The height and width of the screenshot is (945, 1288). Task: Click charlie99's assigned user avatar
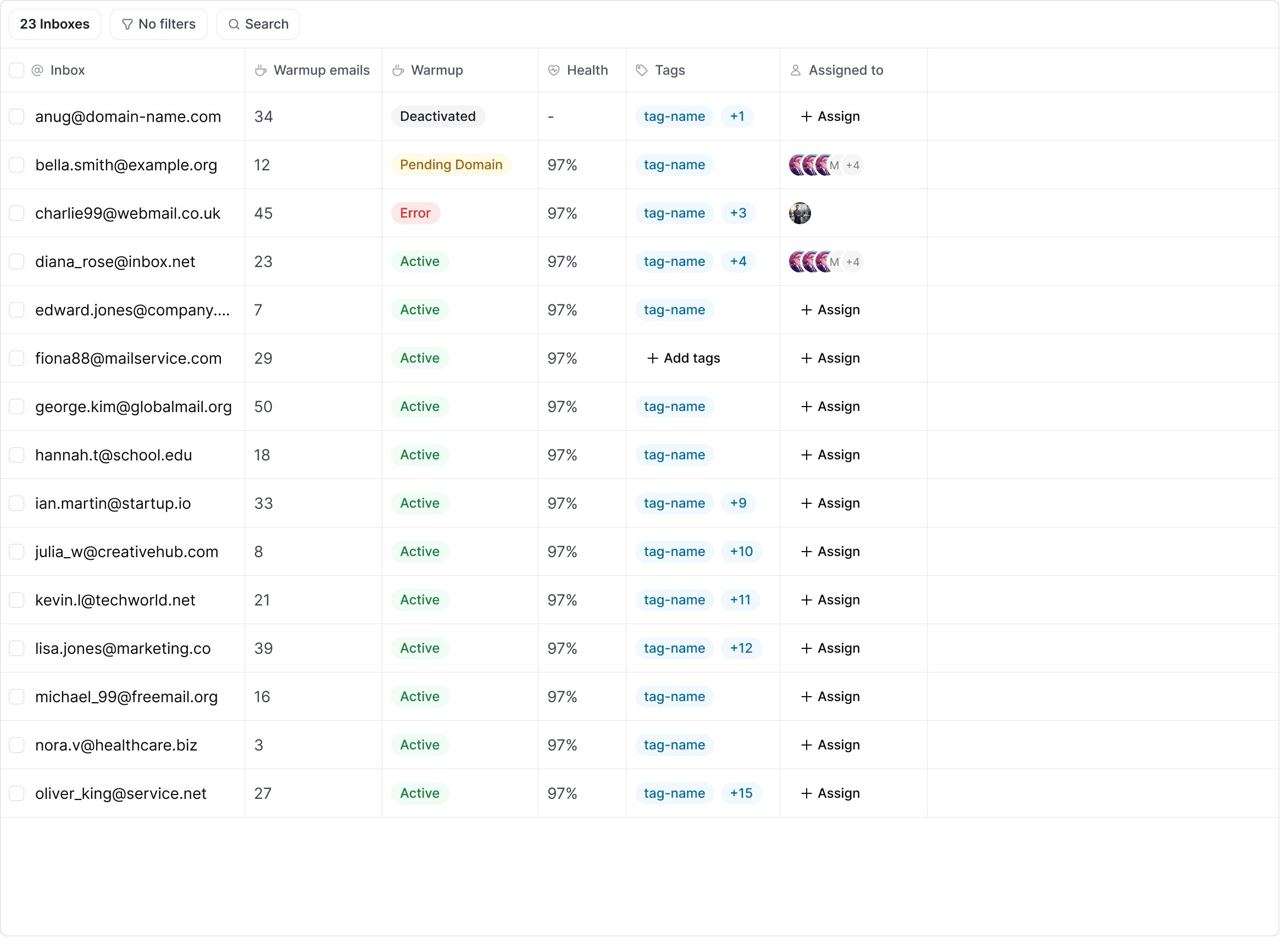click(800, 213)
